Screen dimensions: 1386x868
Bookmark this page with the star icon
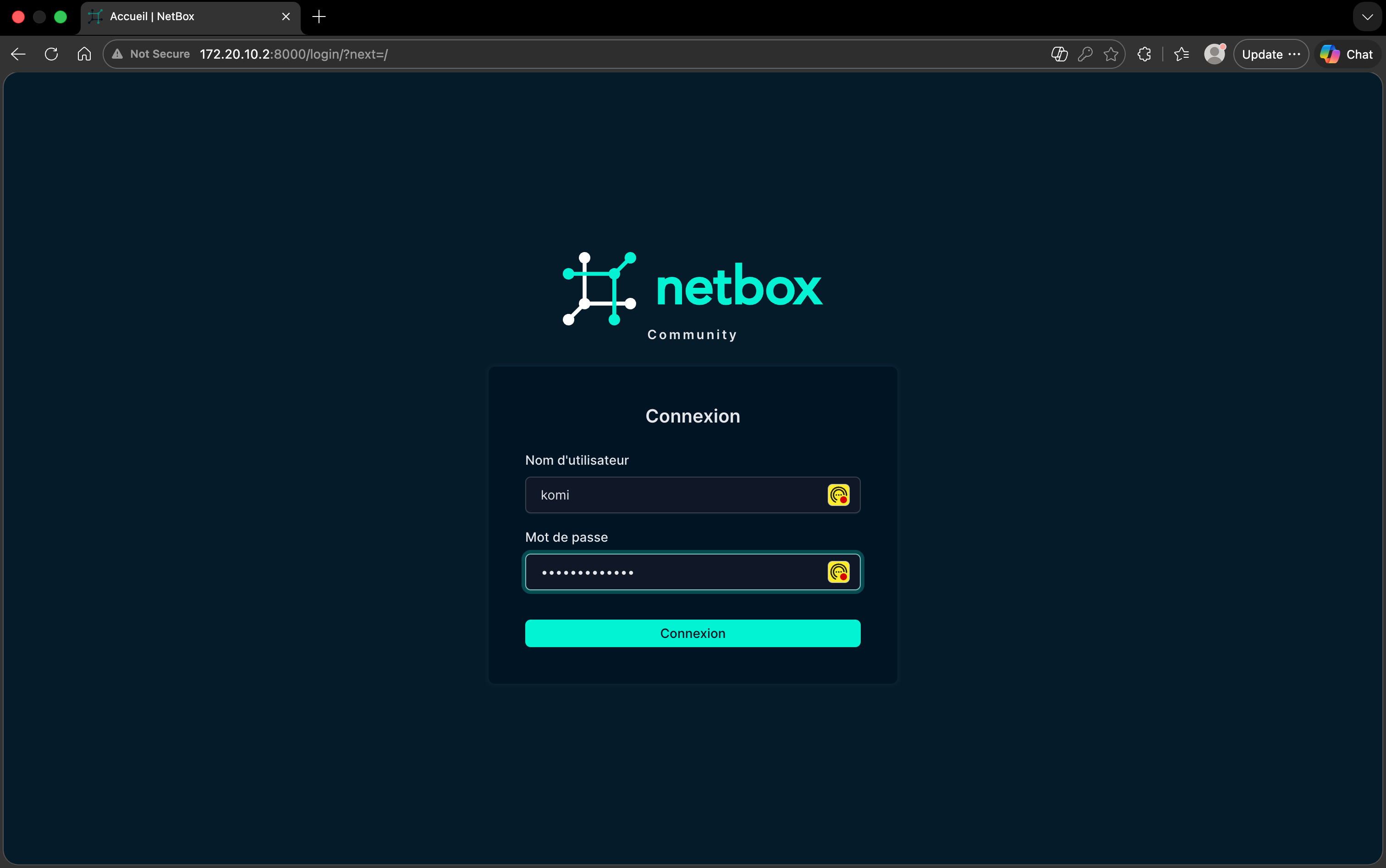point(1111,54)
